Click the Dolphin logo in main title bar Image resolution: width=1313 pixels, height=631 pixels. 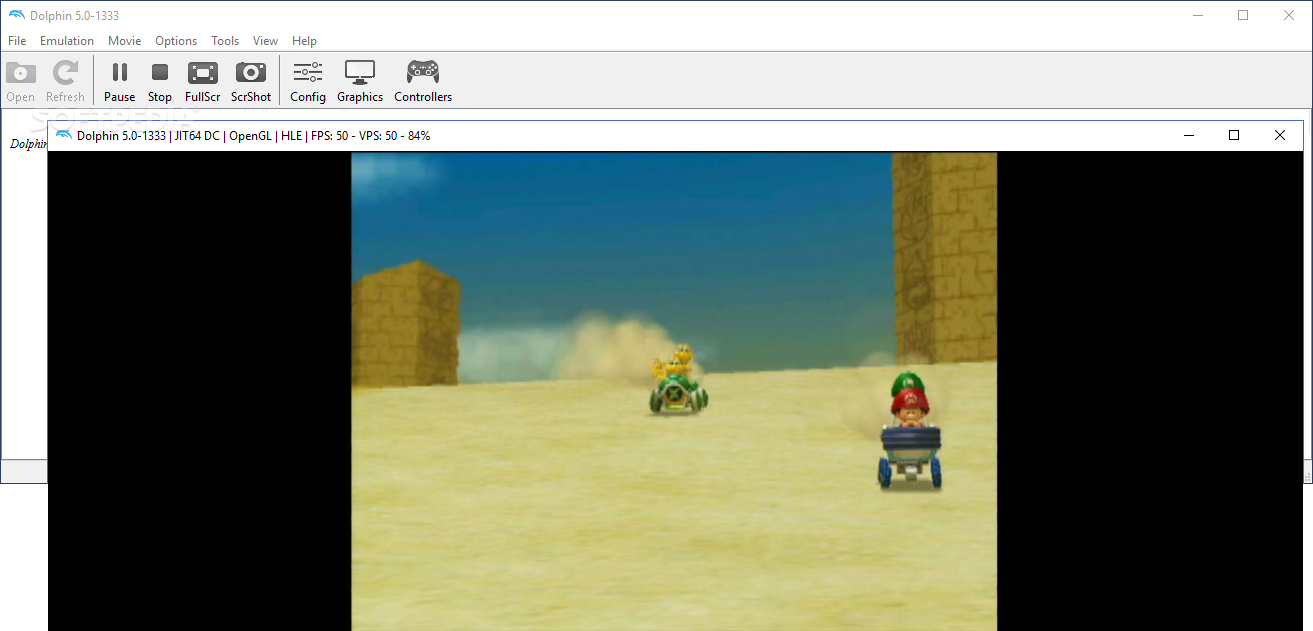coord(16,15)
